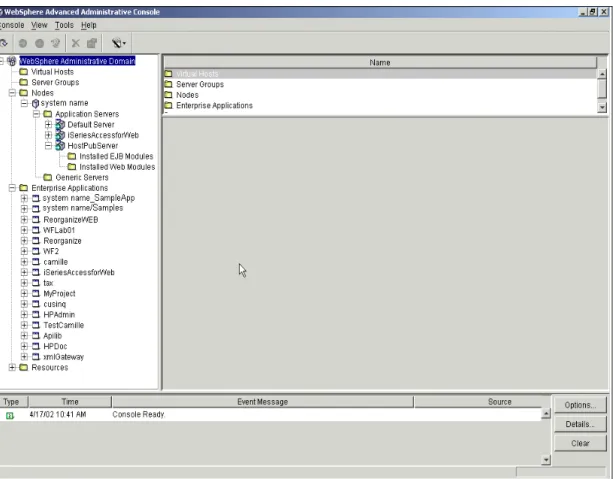The height and width of the screenshot is (479, 613).
Task: Open the Tools menu
Action: point(64,25)
